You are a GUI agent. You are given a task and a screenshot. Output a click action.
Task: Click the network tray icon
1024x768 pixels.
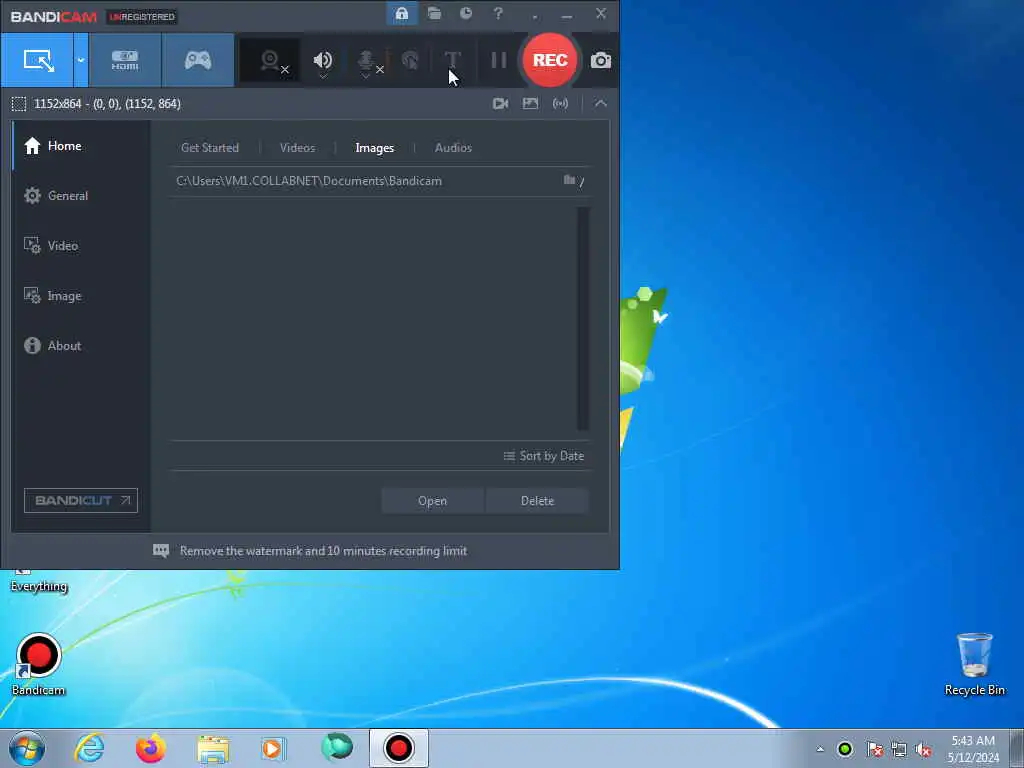coord(899,749)
